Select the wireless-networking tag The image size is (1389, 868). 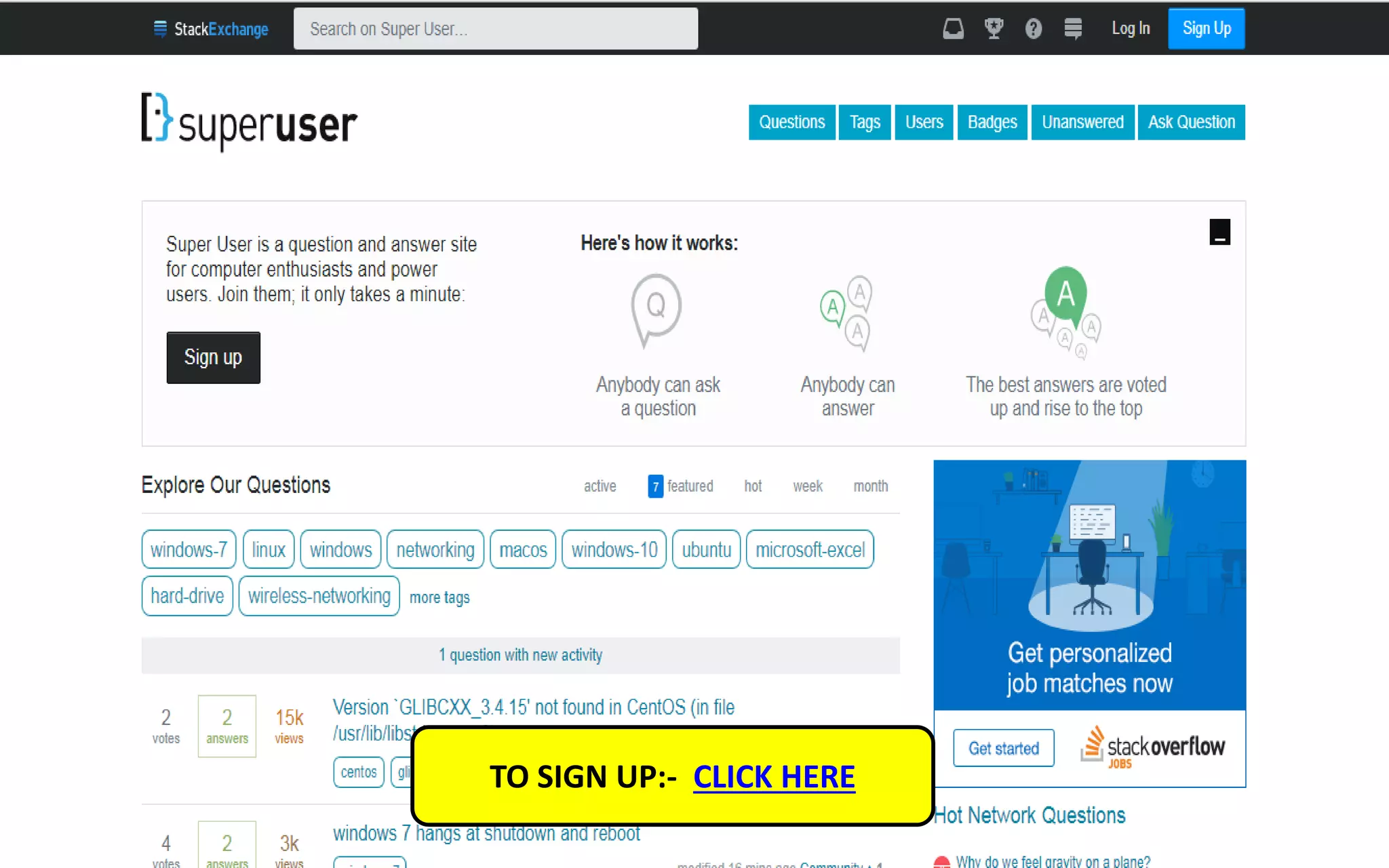[x=319, y=596]
